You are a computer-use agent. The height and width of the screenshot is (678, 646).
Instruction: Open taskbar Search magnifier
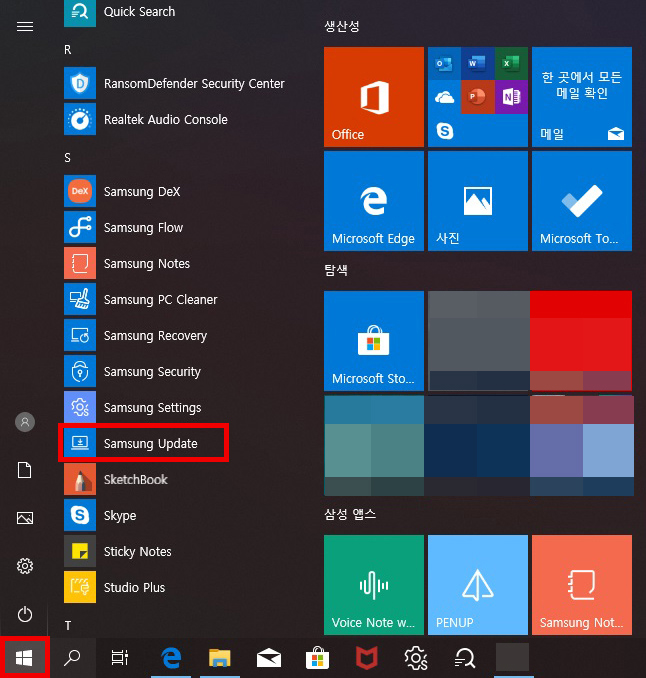coord(72,658)
